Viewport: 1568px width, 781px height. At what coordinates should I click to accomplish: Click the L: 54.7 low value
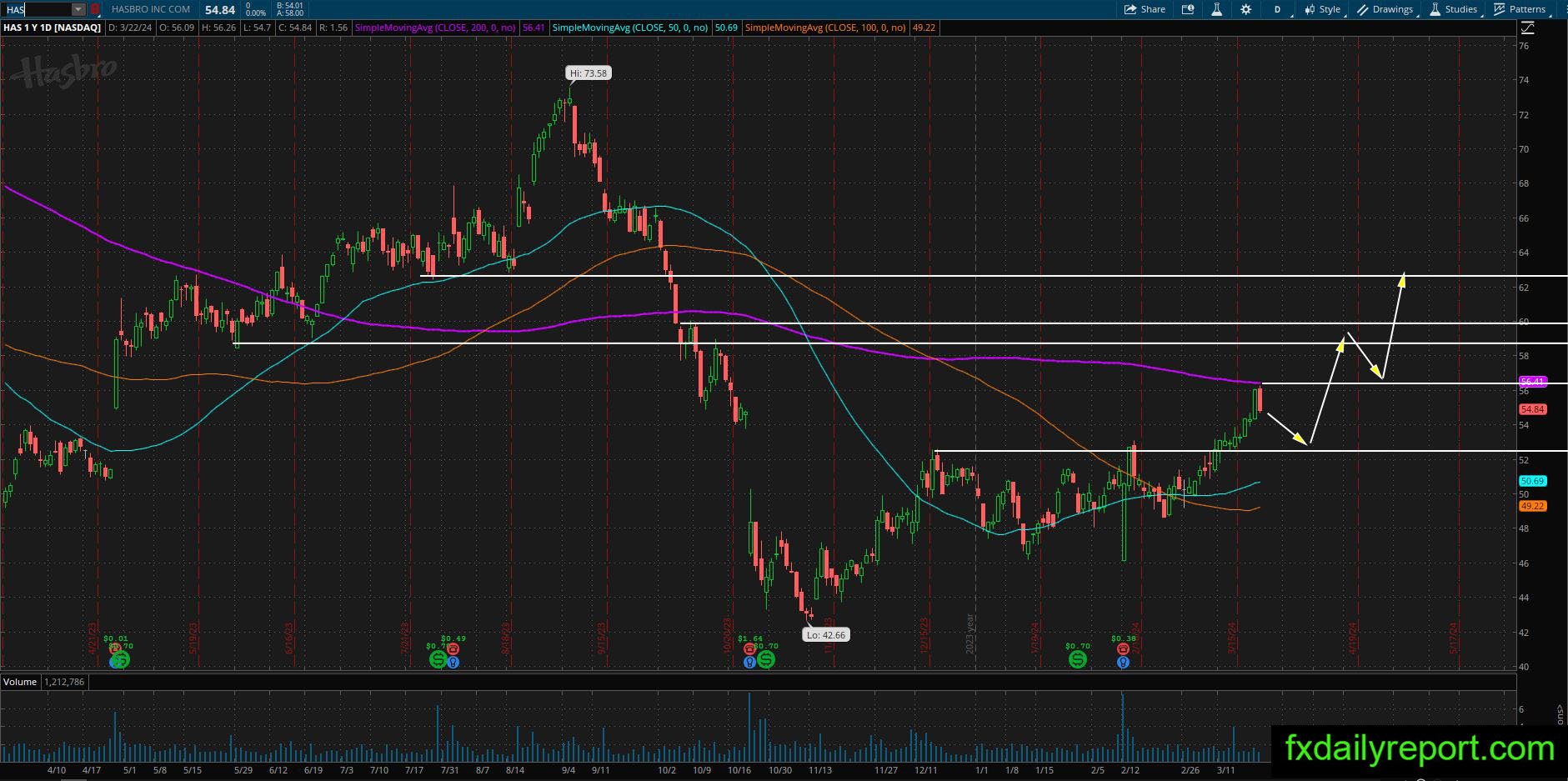[258, 28]
